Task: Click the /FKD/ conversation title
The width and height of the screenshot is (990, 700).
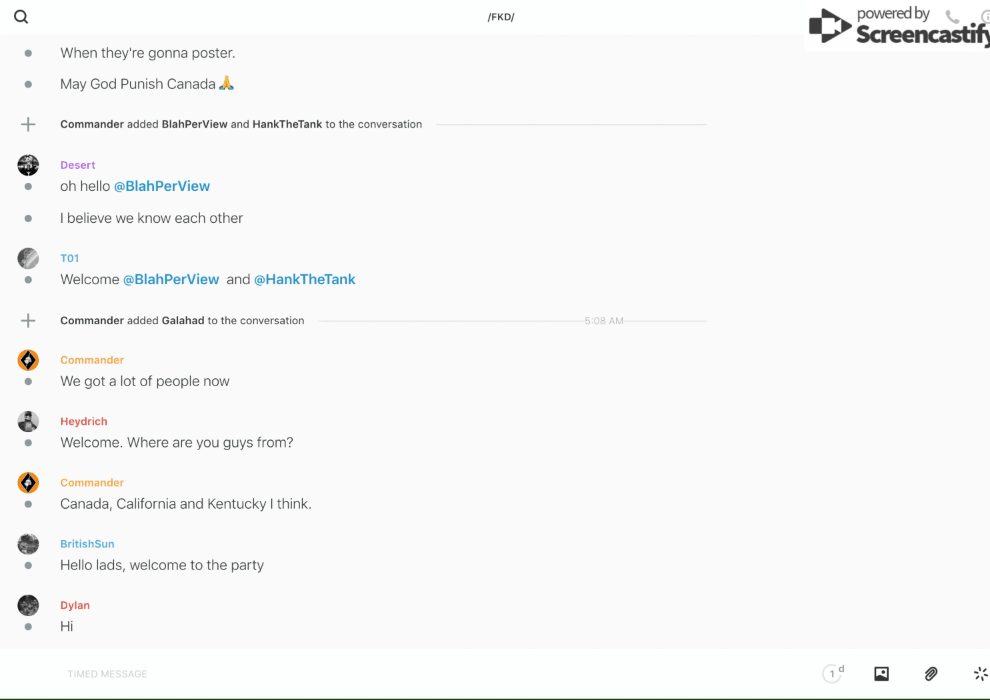Action: pos(501,17)
